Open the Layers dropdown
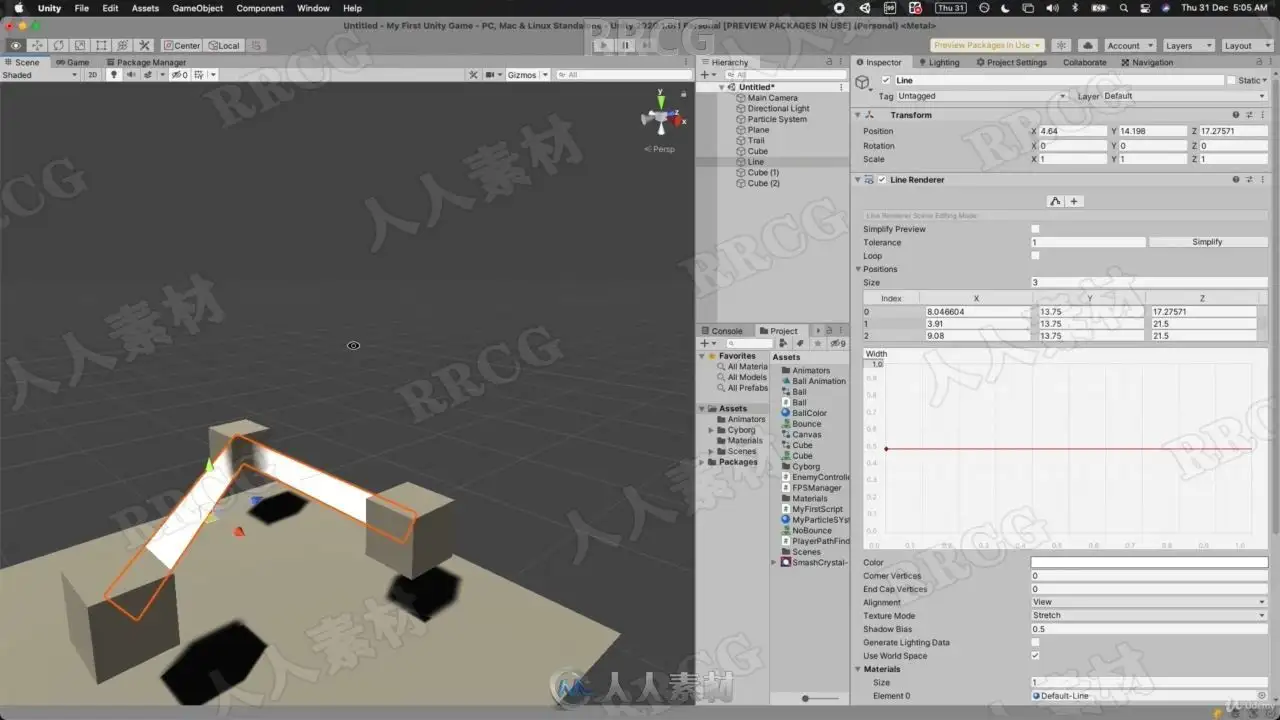 1188,45
